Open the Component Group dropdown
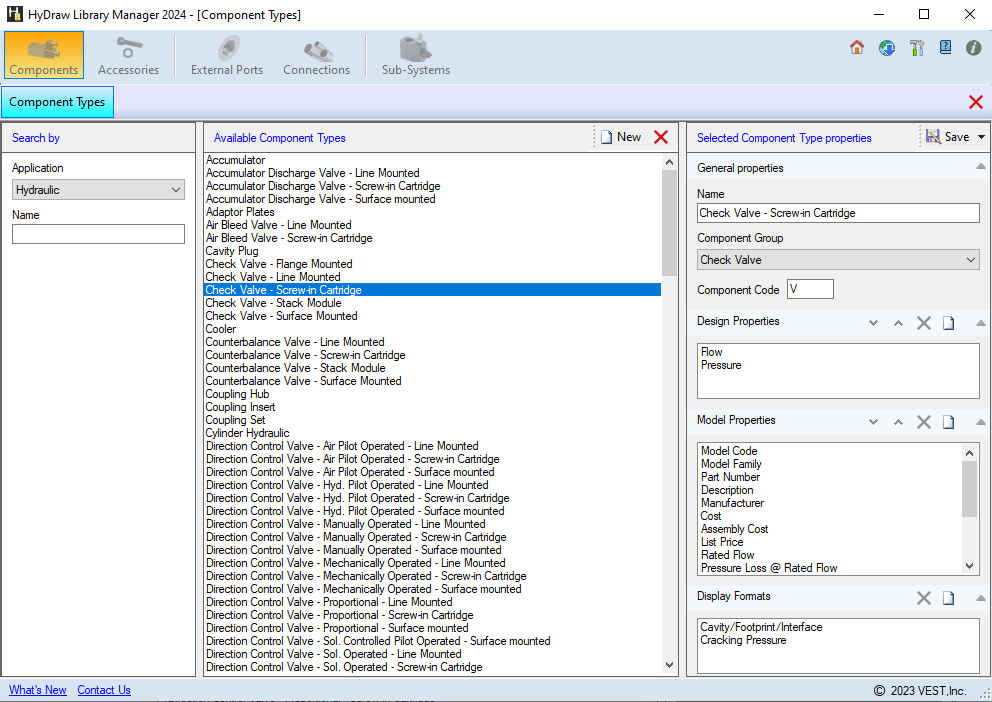Viewport: 992px width, 702px height. (838, 260)
